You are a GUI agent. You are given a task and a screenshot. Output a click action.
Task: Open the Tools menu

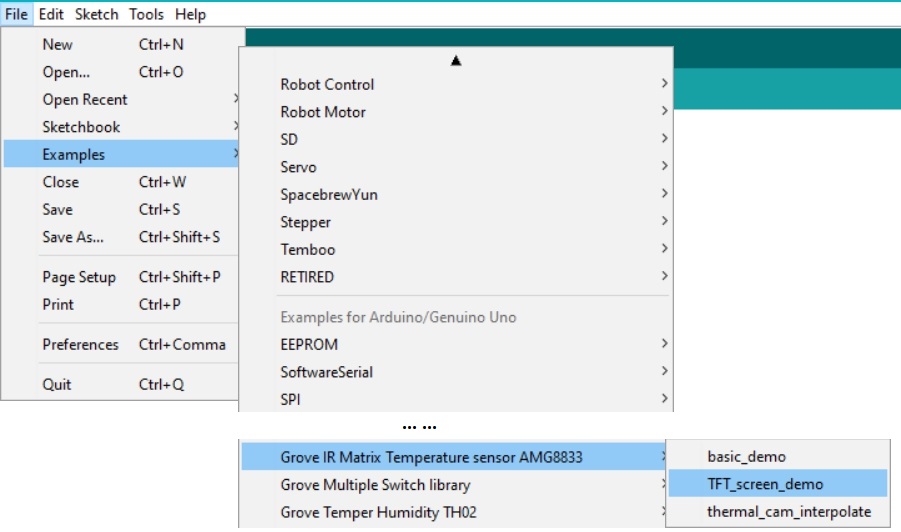tap(146, 14)
